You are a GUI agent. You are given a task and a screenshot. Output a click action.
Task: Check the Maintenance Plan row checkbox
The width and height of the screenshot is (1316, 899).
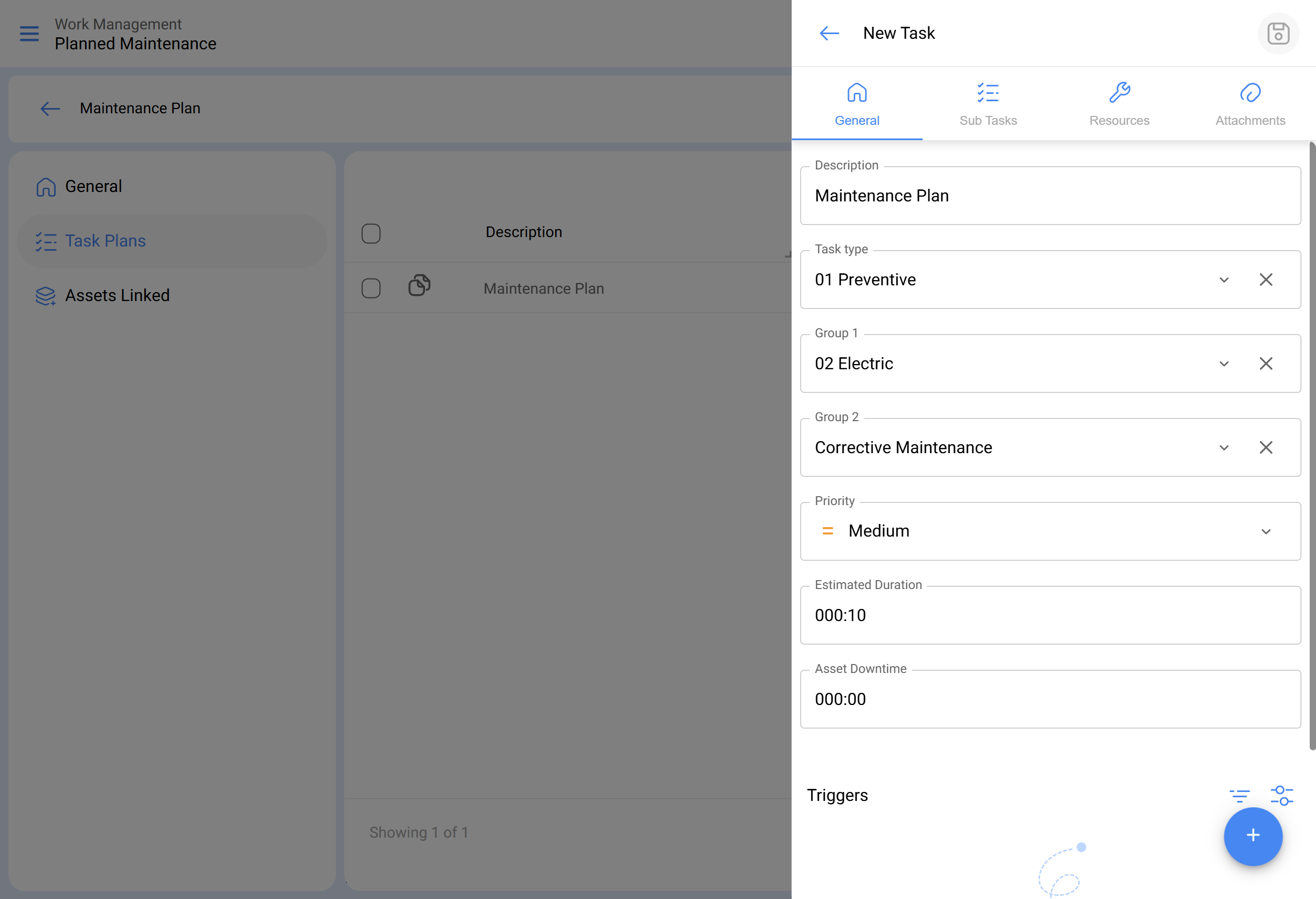click(x=371, y=288)
